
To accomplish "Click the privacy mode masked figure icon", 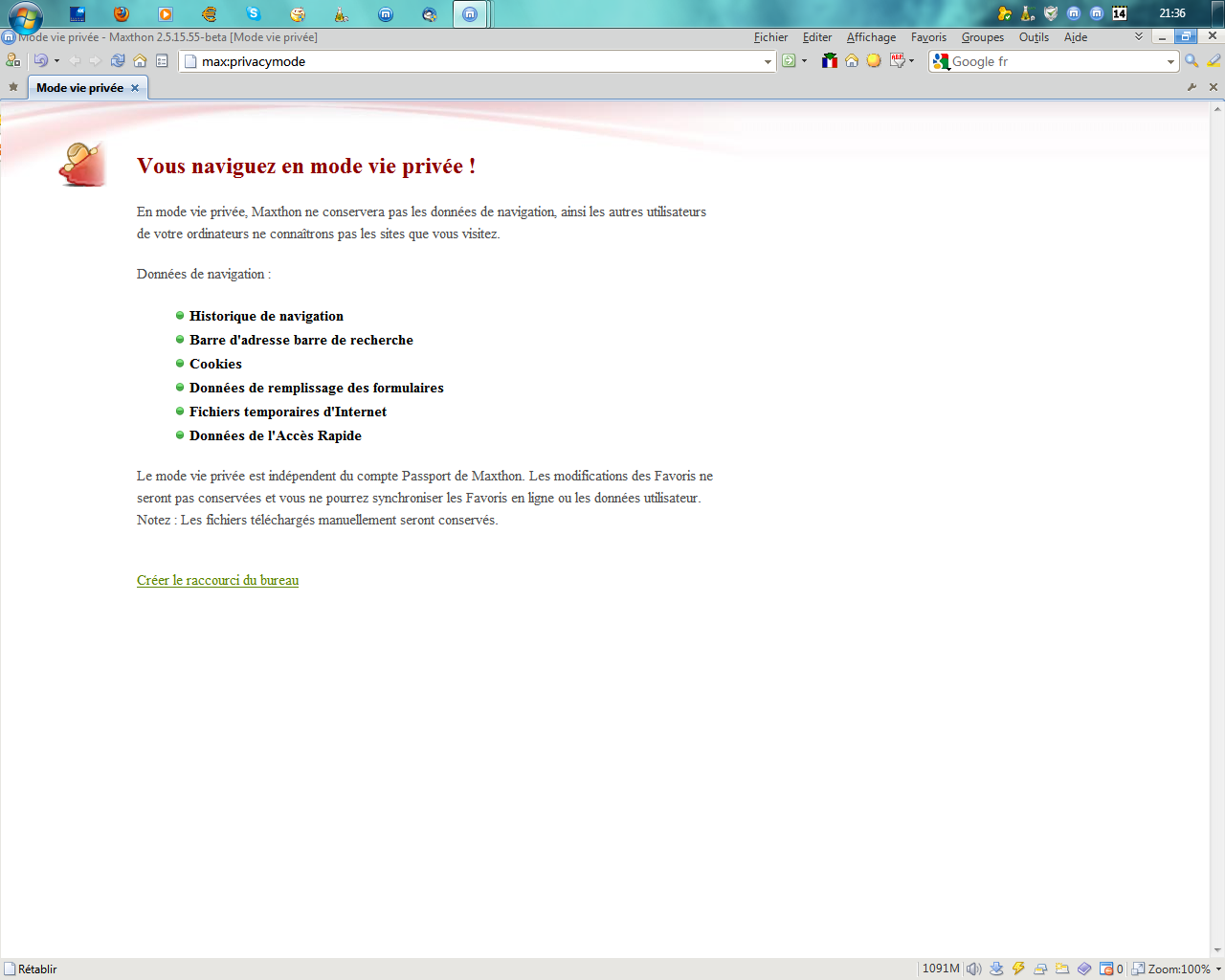I will 82,165.
